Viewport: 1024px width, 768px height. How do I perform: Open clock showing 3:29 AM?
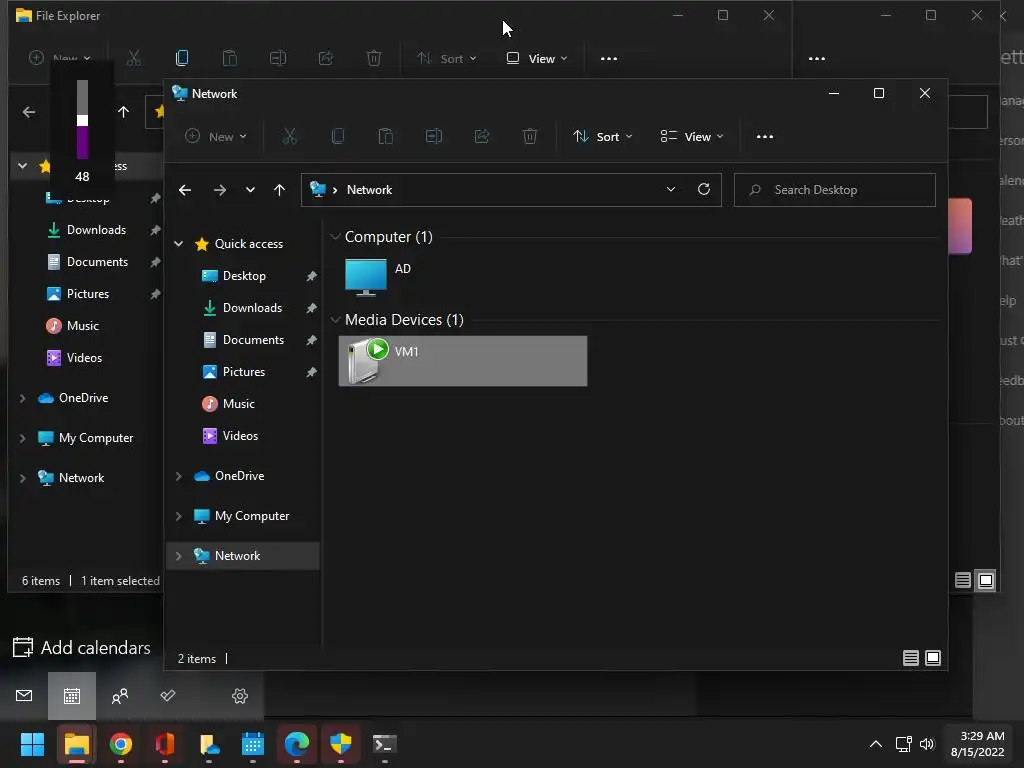click(978, 744)
